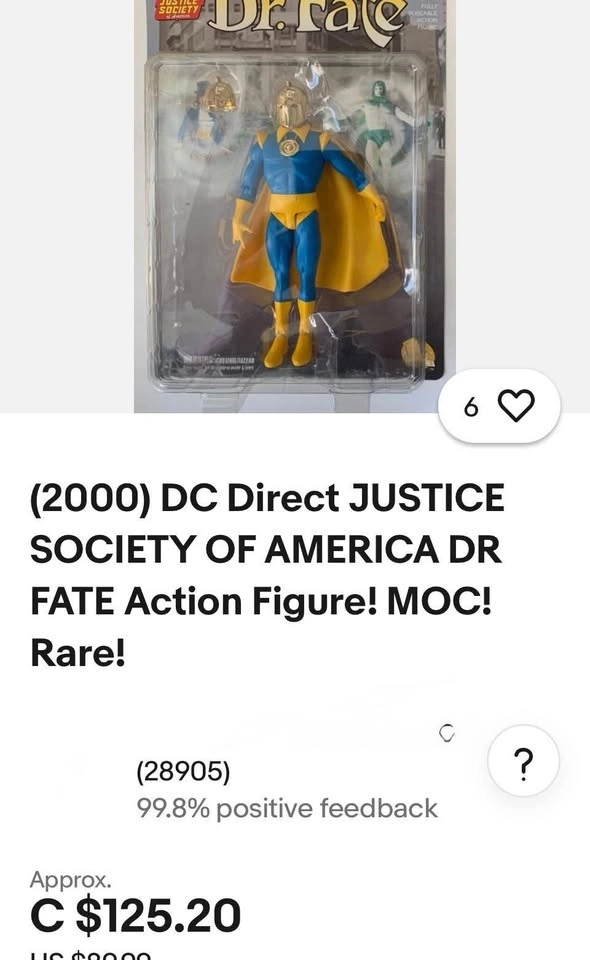View the 99.8% positive feedback details
Viewport: 590px width, 960px height.
[x=287, y=808]
